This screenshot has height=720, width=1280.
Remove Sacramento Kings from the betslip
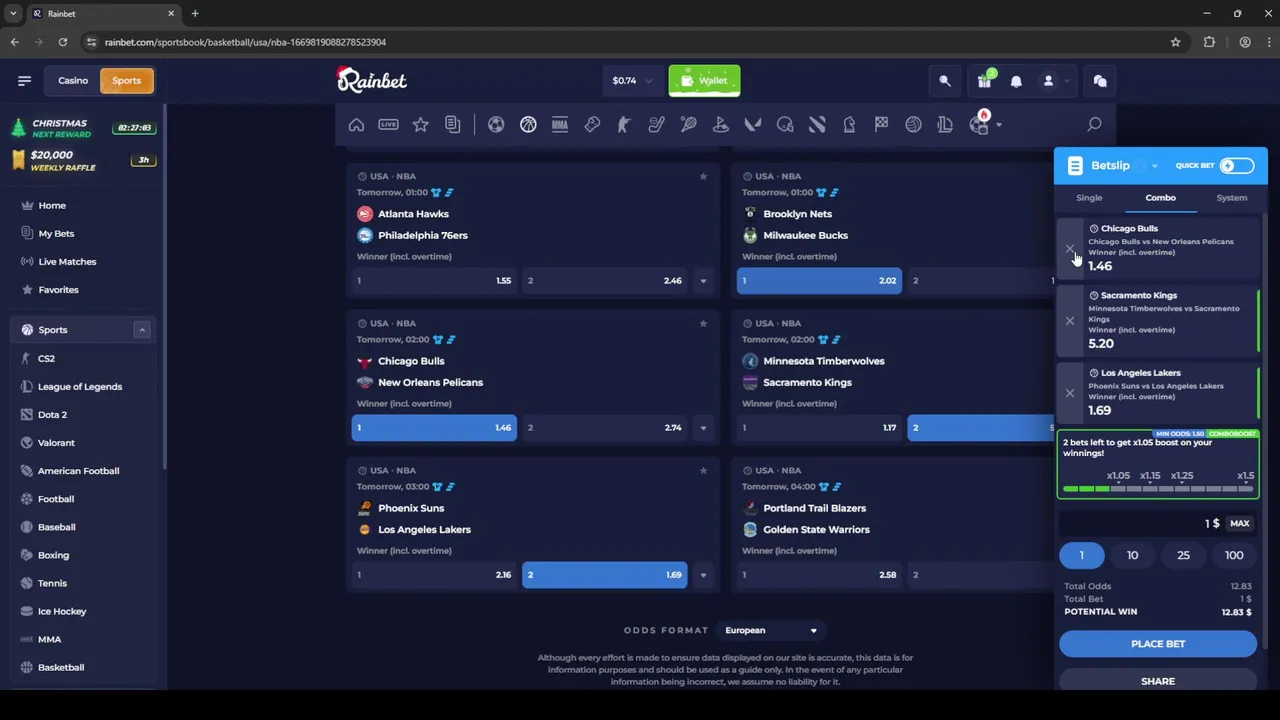tap(1069, 322)
